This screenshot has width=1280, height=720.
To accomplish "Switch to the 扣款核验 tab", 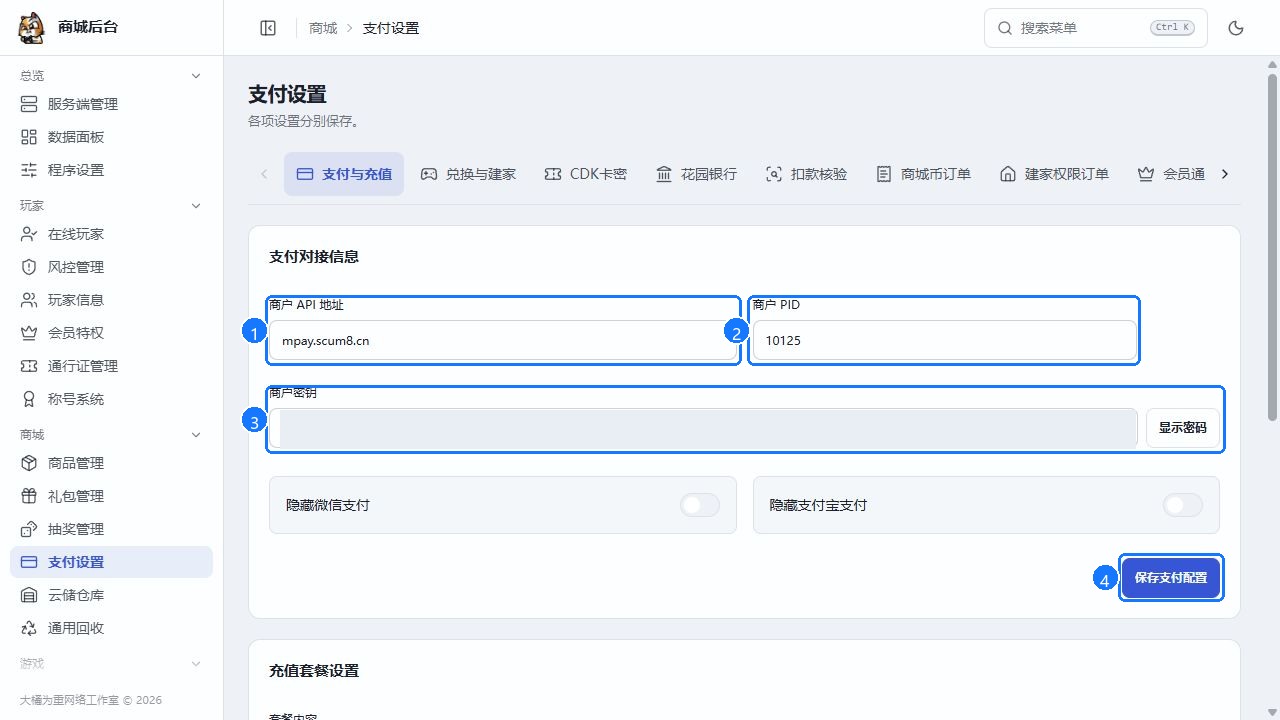I will (806, 174).
